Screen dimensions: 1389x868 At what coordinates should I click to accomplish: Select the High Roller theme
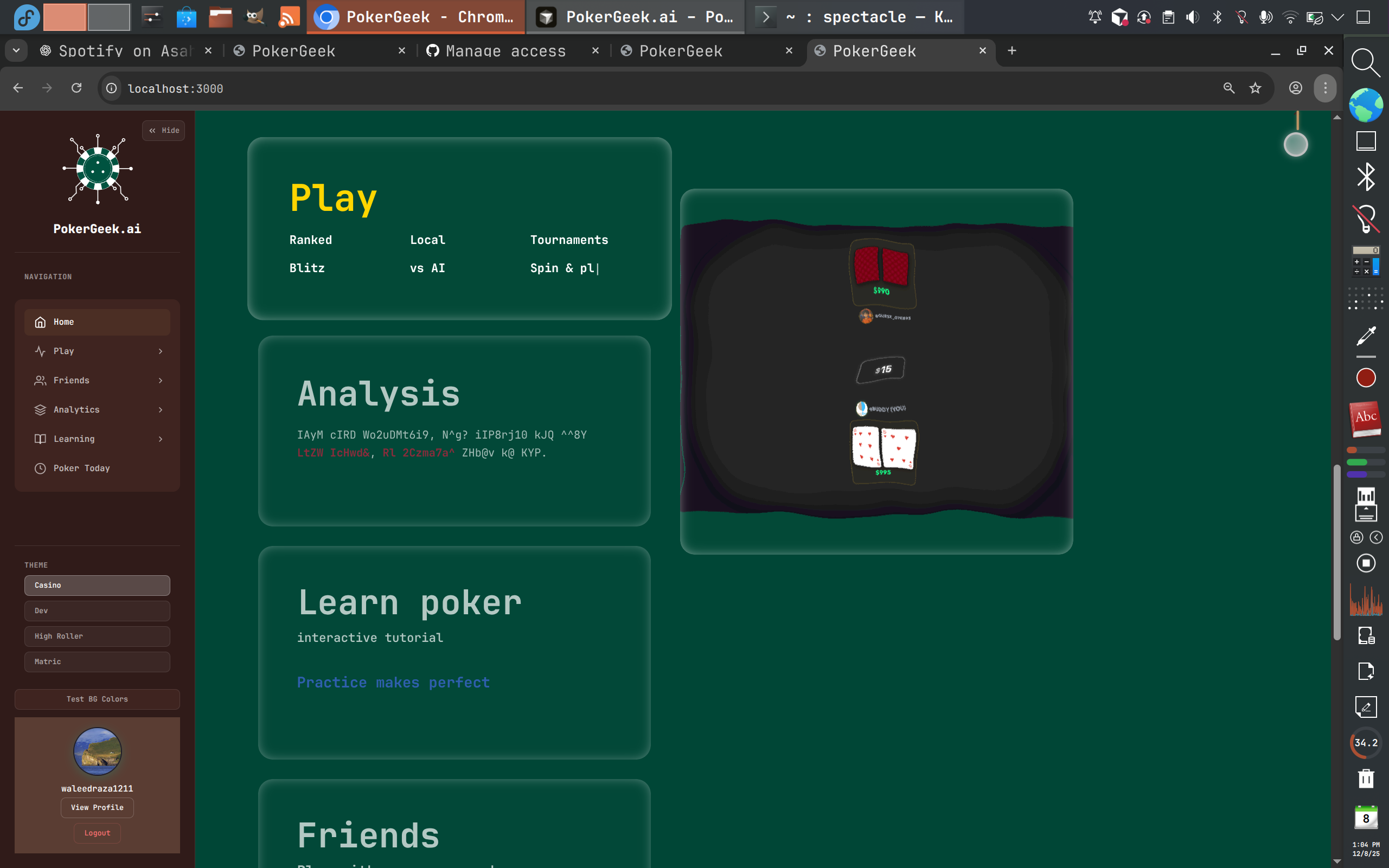[97, 636]
